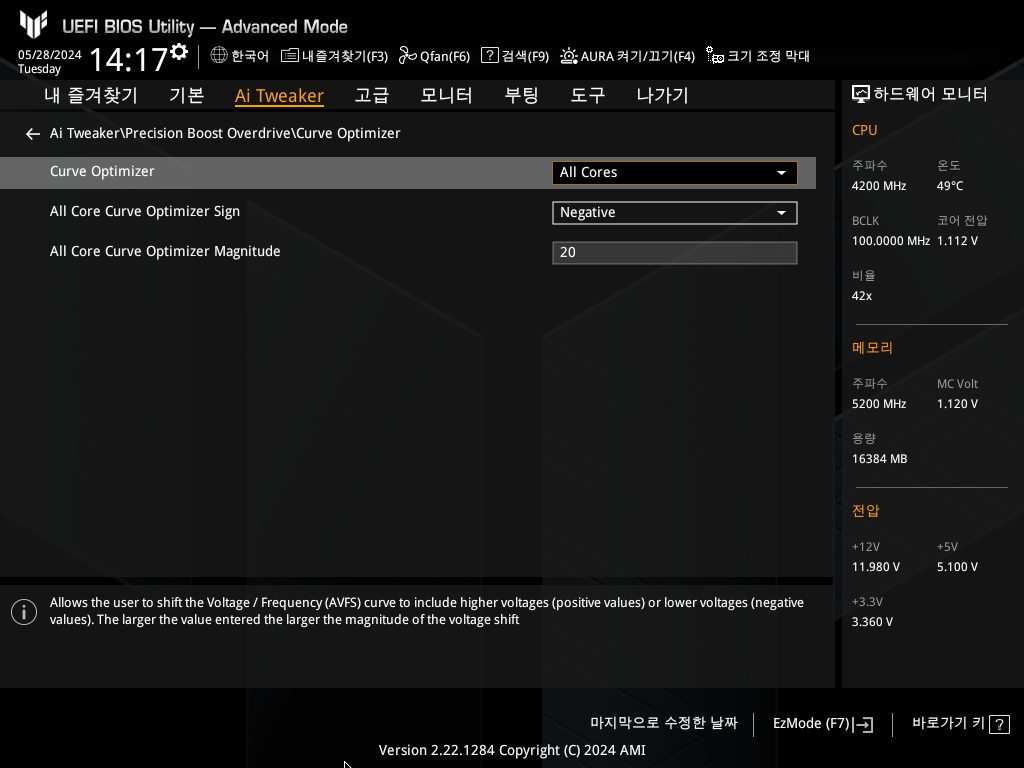Click the CPU temperature 49°C value
This screenshot has width=1024, height=768.
coord(950,186)
